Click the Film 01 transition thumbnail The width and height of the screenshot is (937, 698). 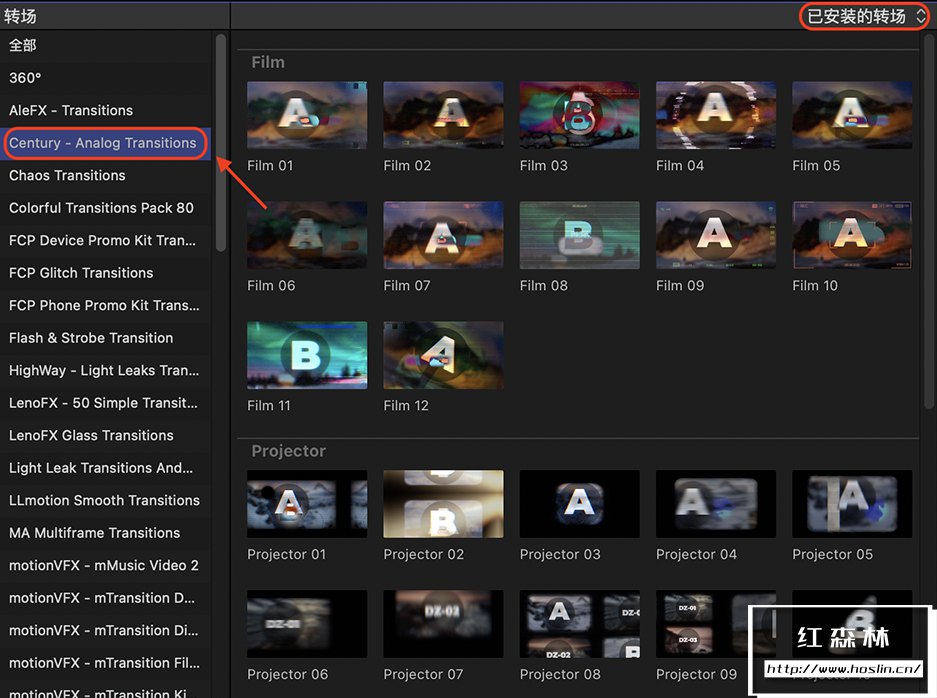point(307,115)
